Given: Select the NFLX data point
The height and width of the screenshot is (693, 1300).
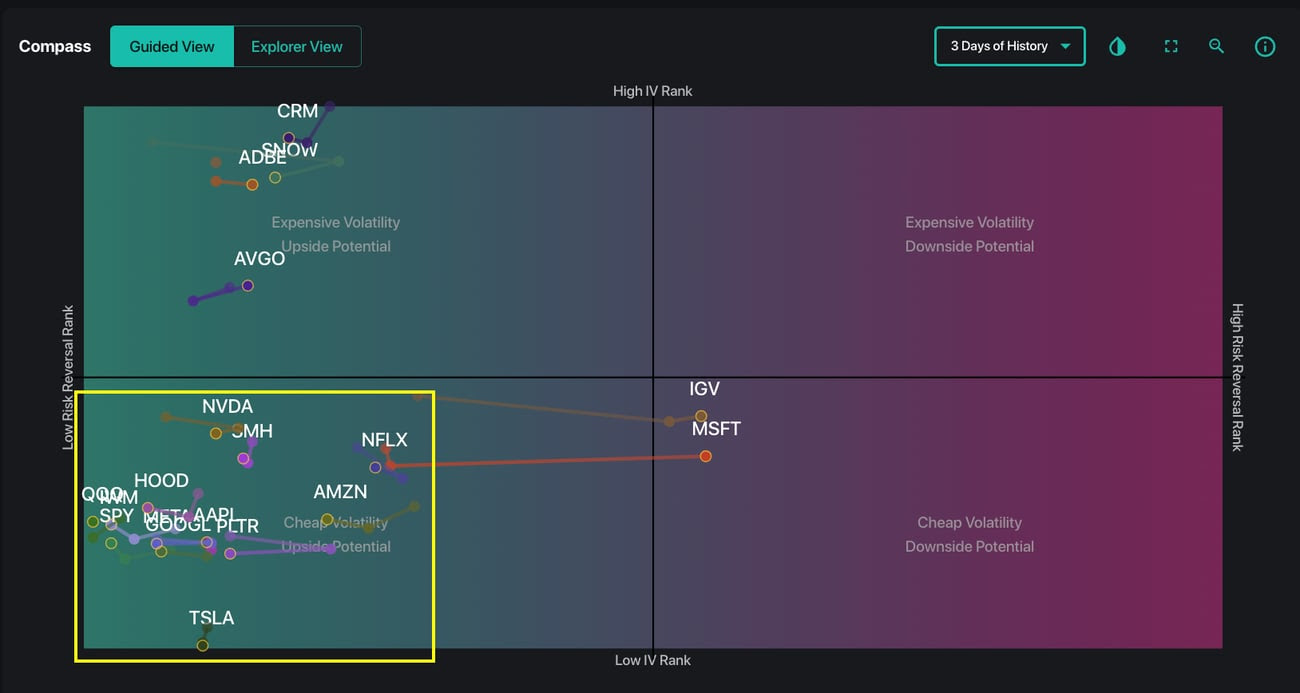Looking at the screenshot, I should tap(375, 467).
